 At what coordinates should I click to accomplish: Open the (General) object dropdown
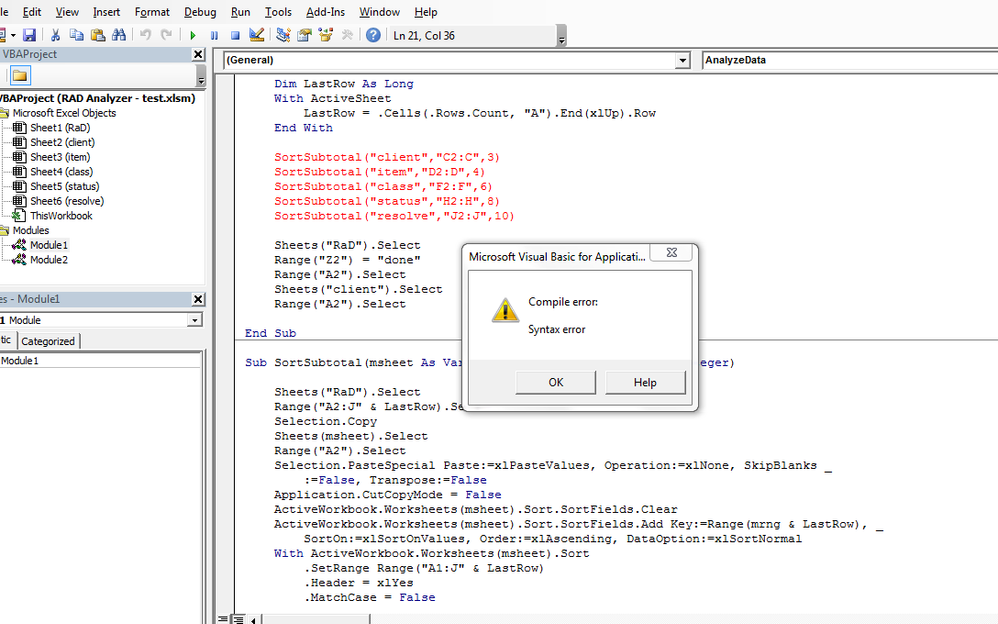point(683,60)
